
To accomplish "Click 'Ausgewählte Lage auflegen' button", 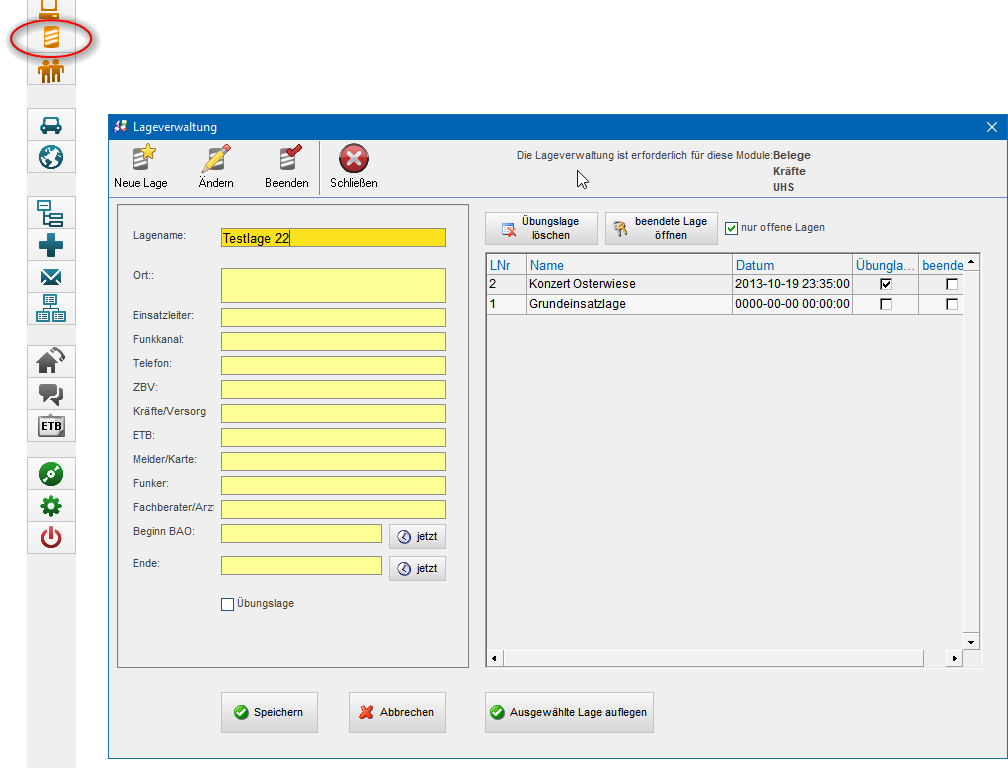I will [x=569, y=713].
